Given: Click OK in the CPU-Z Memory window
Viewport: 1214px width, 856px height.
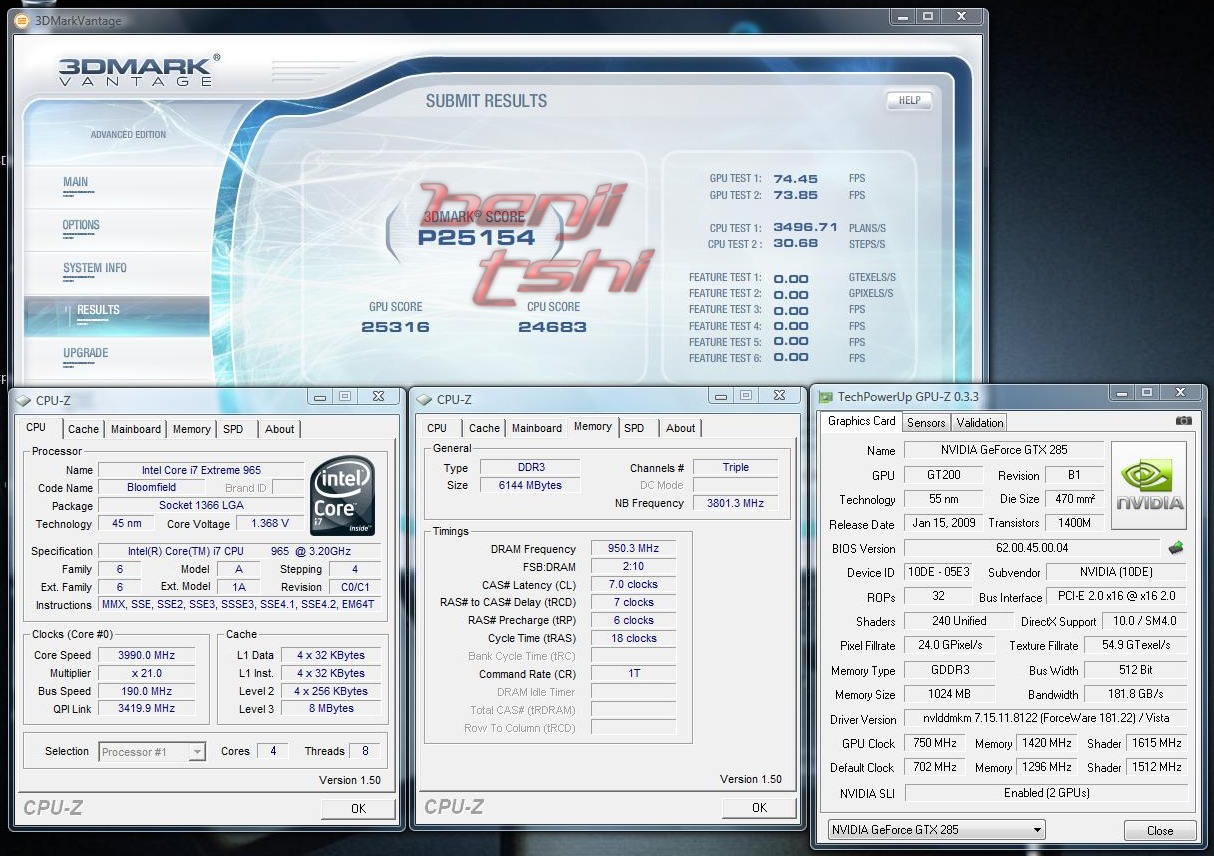Looking at the screenshot, I should [759, 807].
